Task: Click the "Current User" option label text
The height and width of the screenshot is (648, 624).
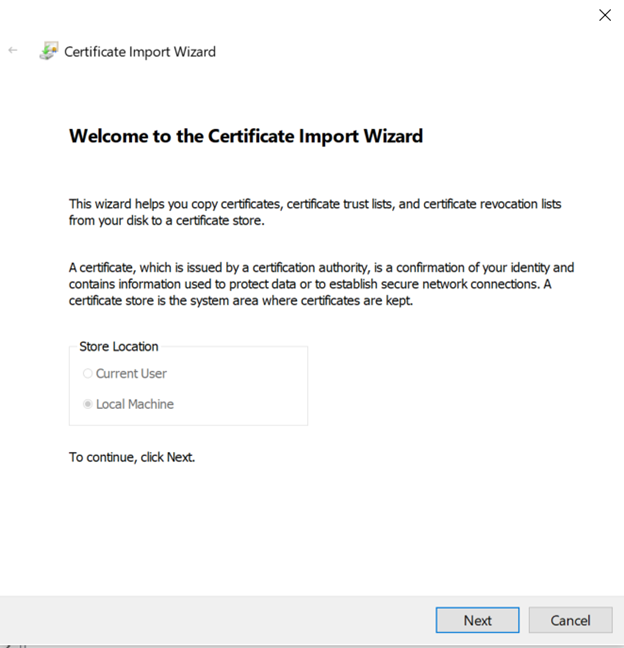Action: [131, 374]
